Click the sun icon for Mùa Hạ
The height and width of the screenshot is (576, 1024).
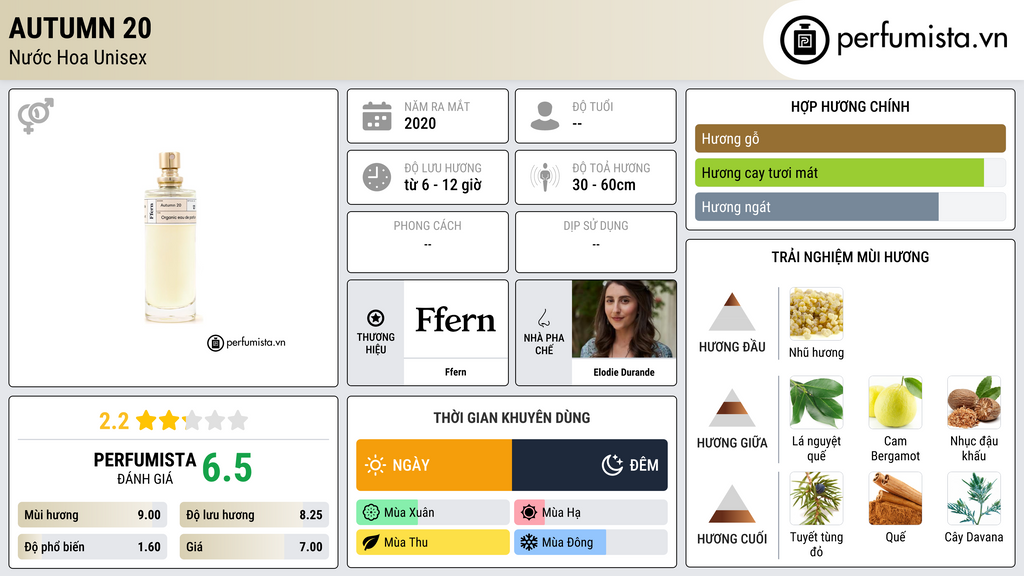point(529,513)
